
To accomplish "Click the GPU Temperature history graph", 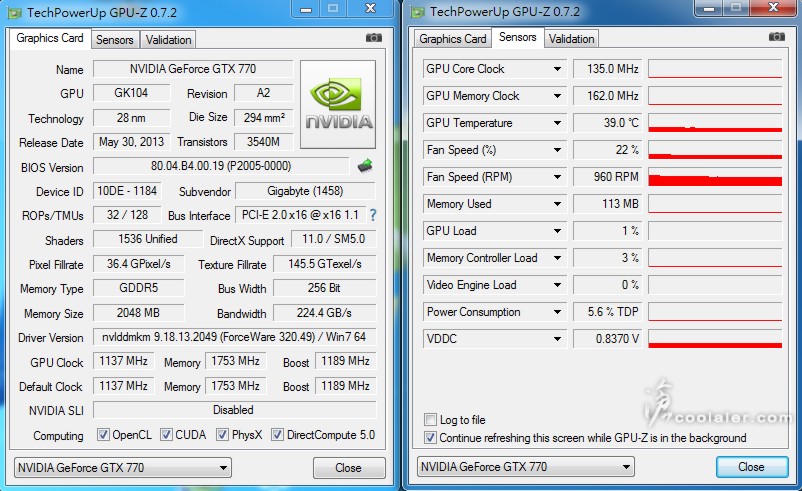I will click(x=715, y=123).
